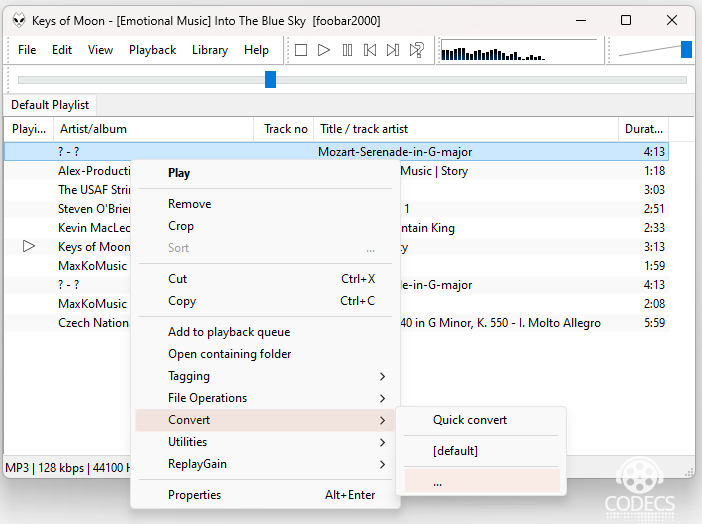Image resolution: width=702 pixels, height=524 pixels.
Task: Minimize the foobar2000 window
Action: coord(581,21)
